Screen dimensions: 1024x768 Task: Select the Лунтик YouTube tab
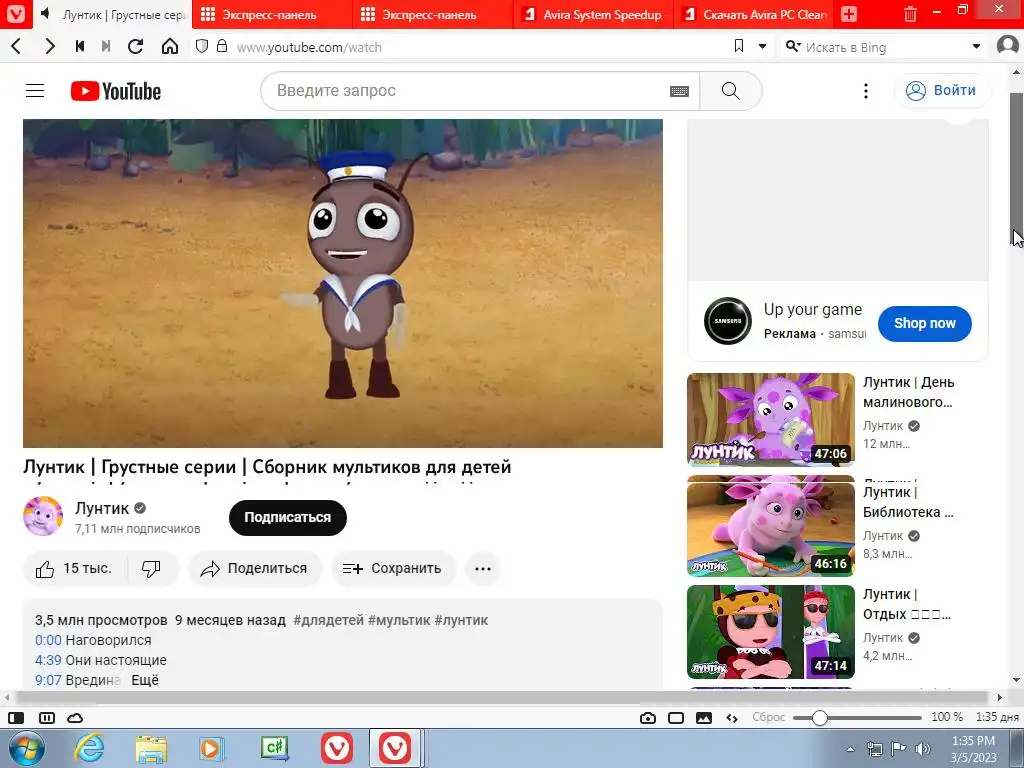[x=111, y=14]
